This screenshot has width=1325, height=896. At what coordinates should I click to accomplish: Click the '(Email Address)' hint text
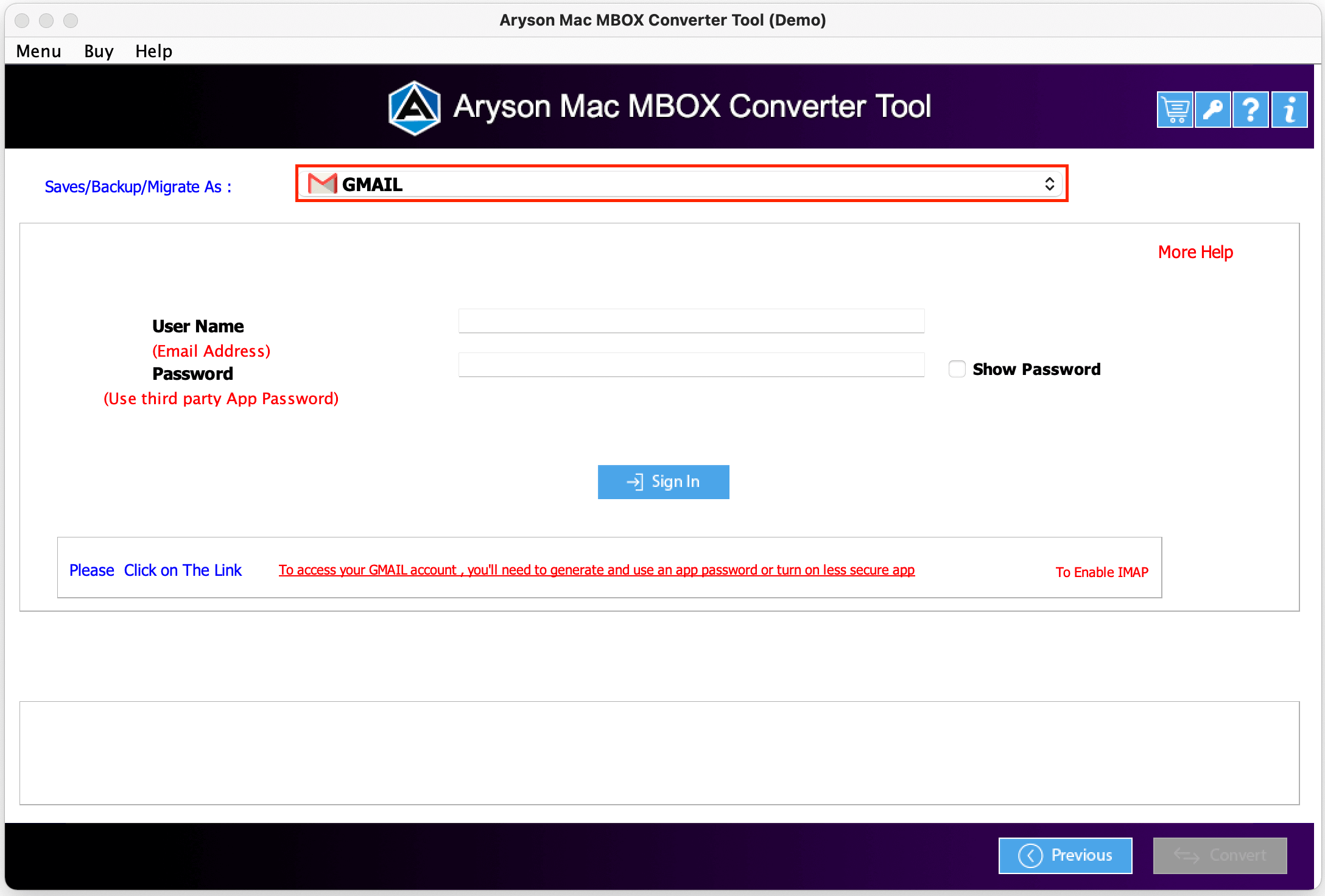(211, 351)
